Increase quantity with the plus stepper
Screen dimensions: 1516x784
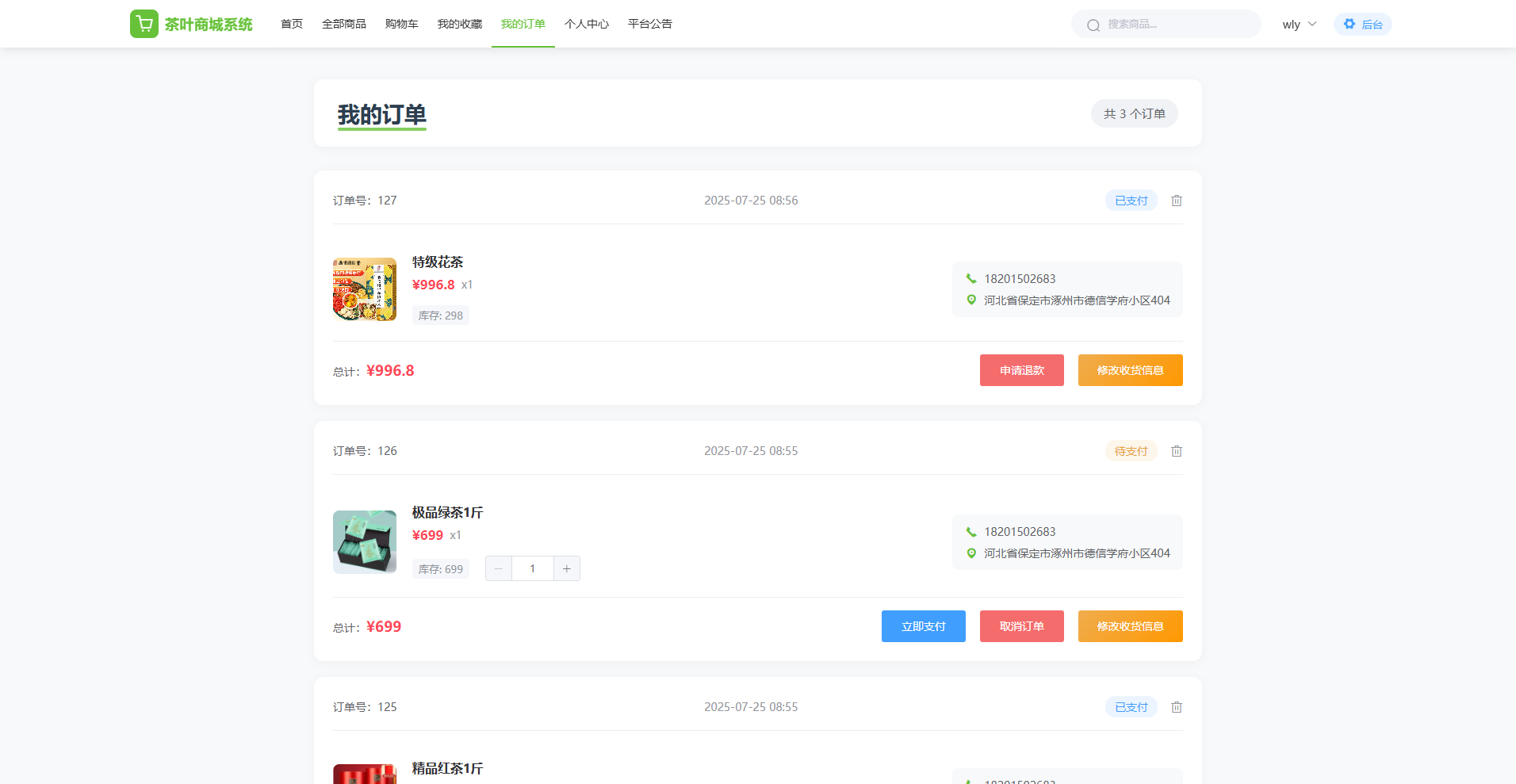point(566,568)
